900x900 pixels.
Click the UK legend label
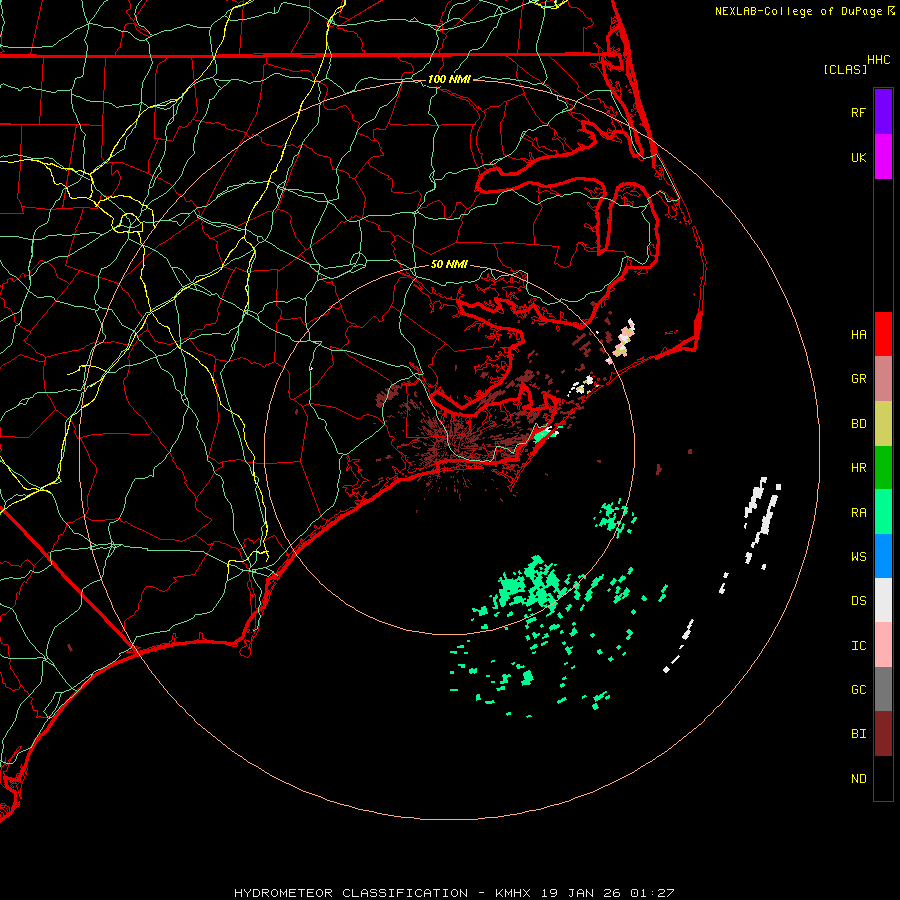click(x=858, y=157)
